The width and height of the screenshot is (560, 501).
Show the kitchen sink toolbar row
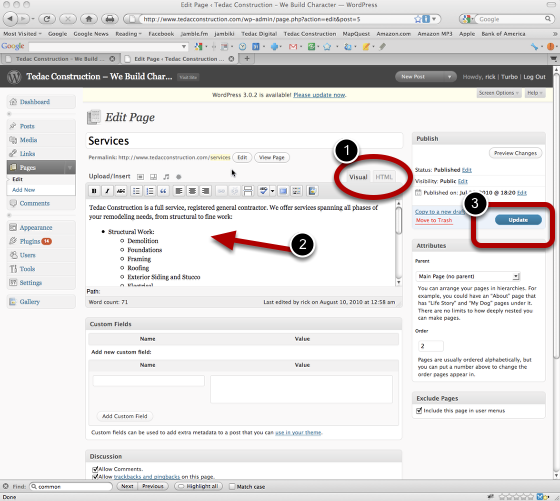pos(296,191)
